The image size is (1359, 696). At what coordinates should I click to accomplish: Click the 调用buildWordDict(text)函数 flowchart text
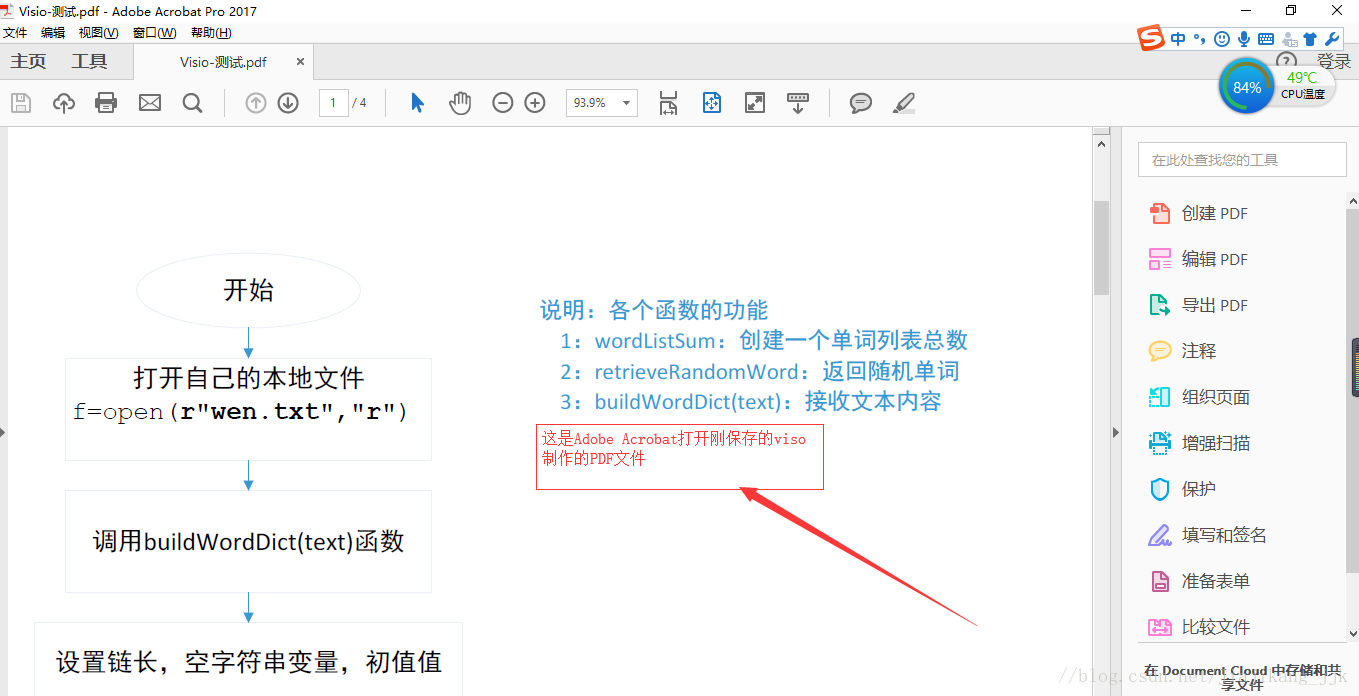pyautogui.click(x=249, y=542)
